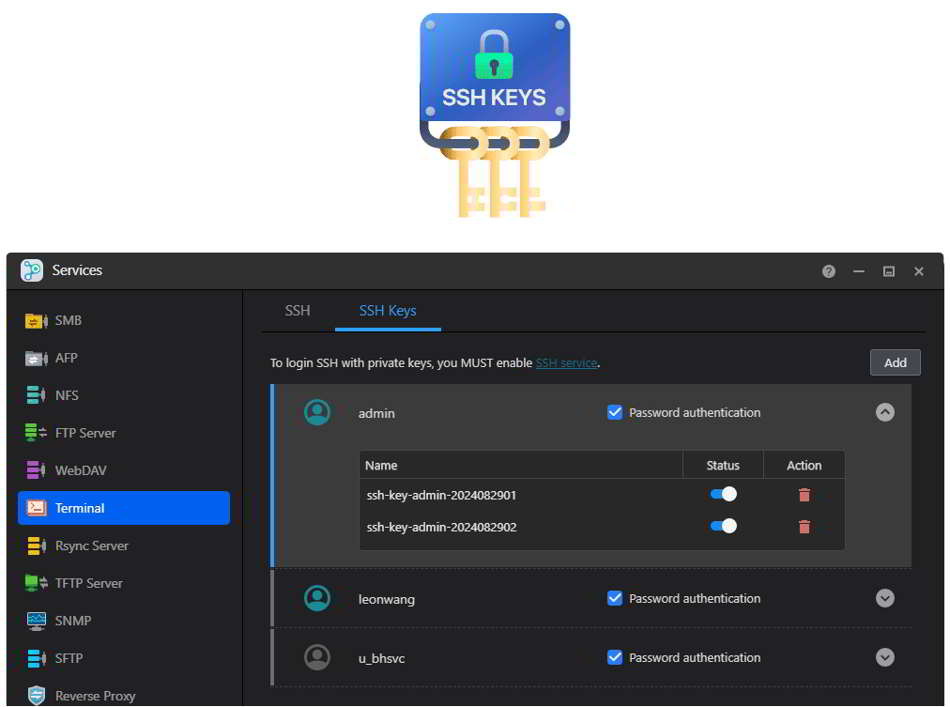Click the u_bhsvc user avatar

(x=317, y=657)
